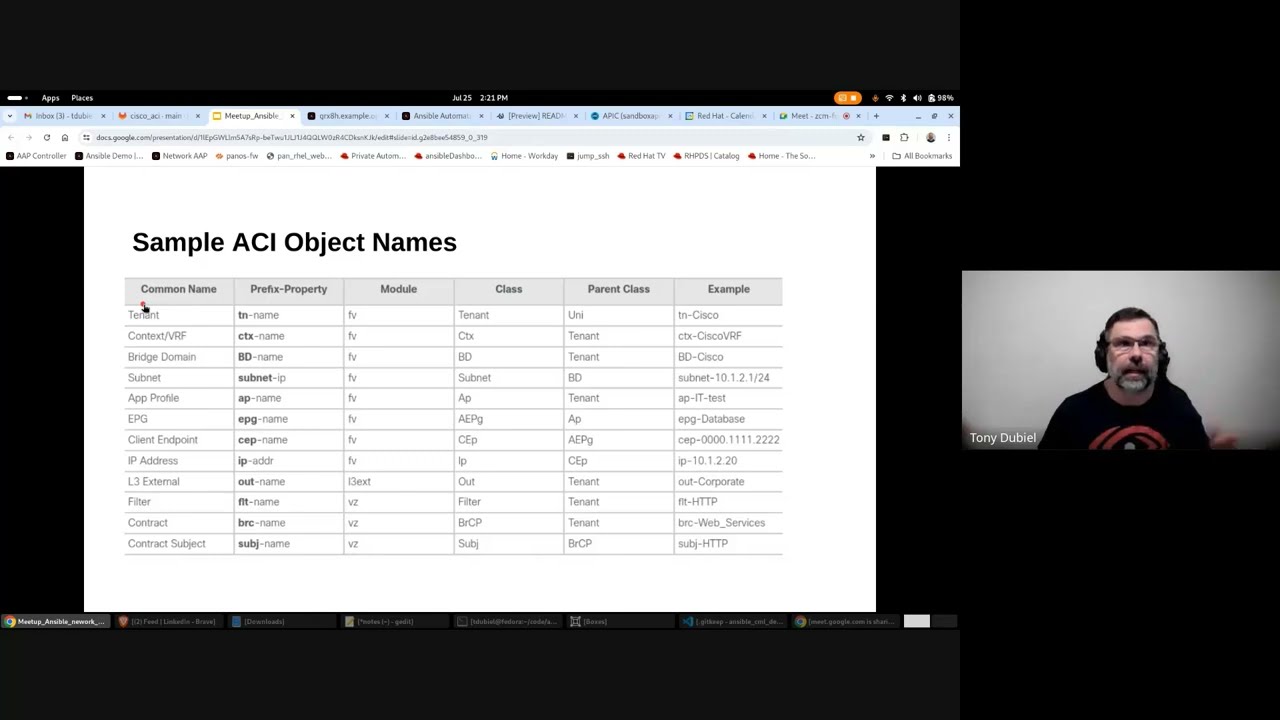Show more bookmarks via the double-chevron
Screen dimensions: 1280x720
872,156
